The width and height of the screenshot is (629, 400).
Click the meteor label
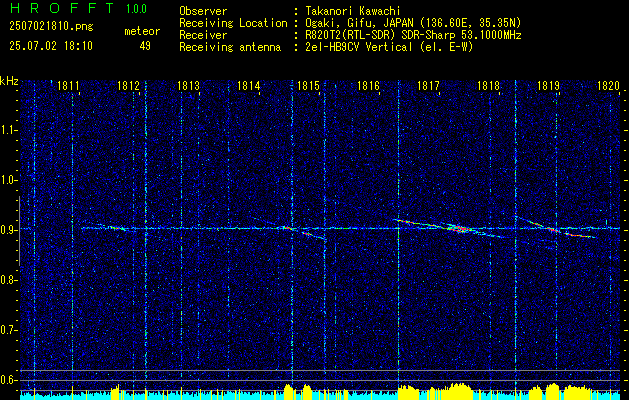142,31
